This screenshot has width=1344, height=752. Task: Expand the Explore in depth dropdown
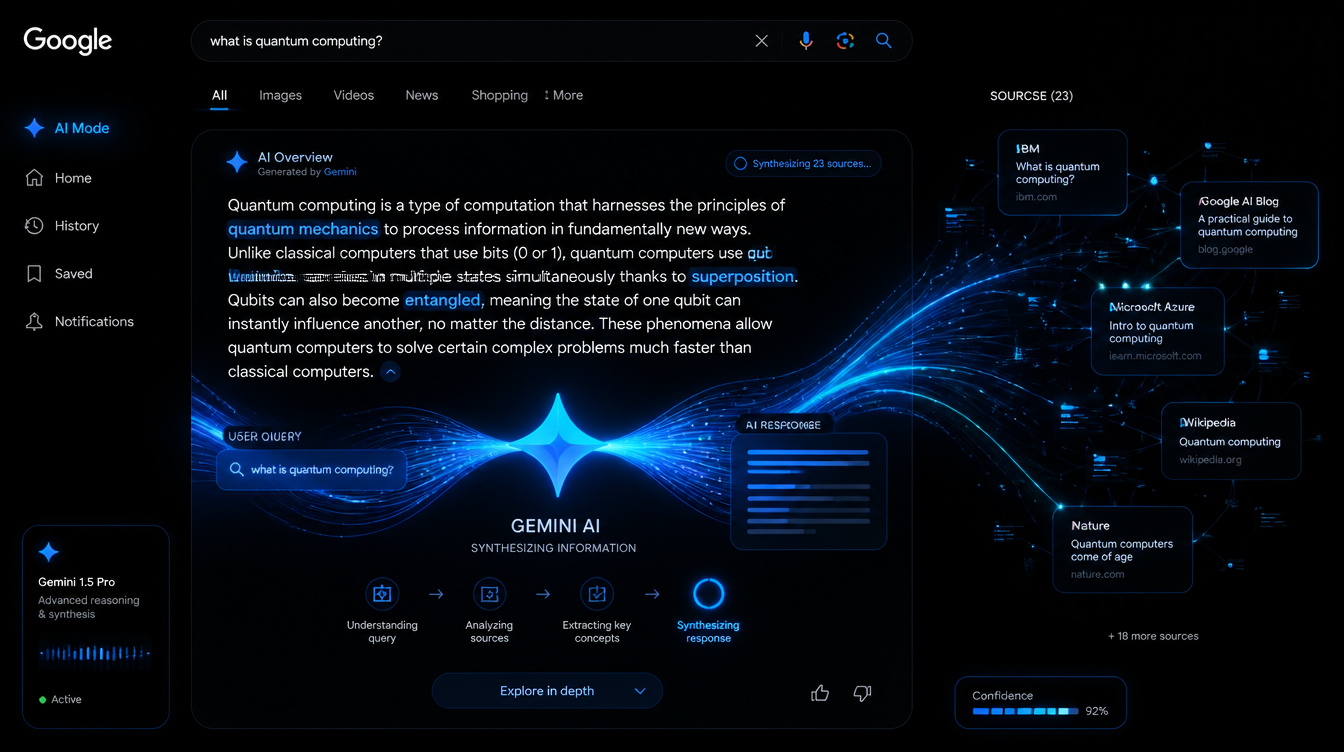pyautogui.click(x=547, y=691)
